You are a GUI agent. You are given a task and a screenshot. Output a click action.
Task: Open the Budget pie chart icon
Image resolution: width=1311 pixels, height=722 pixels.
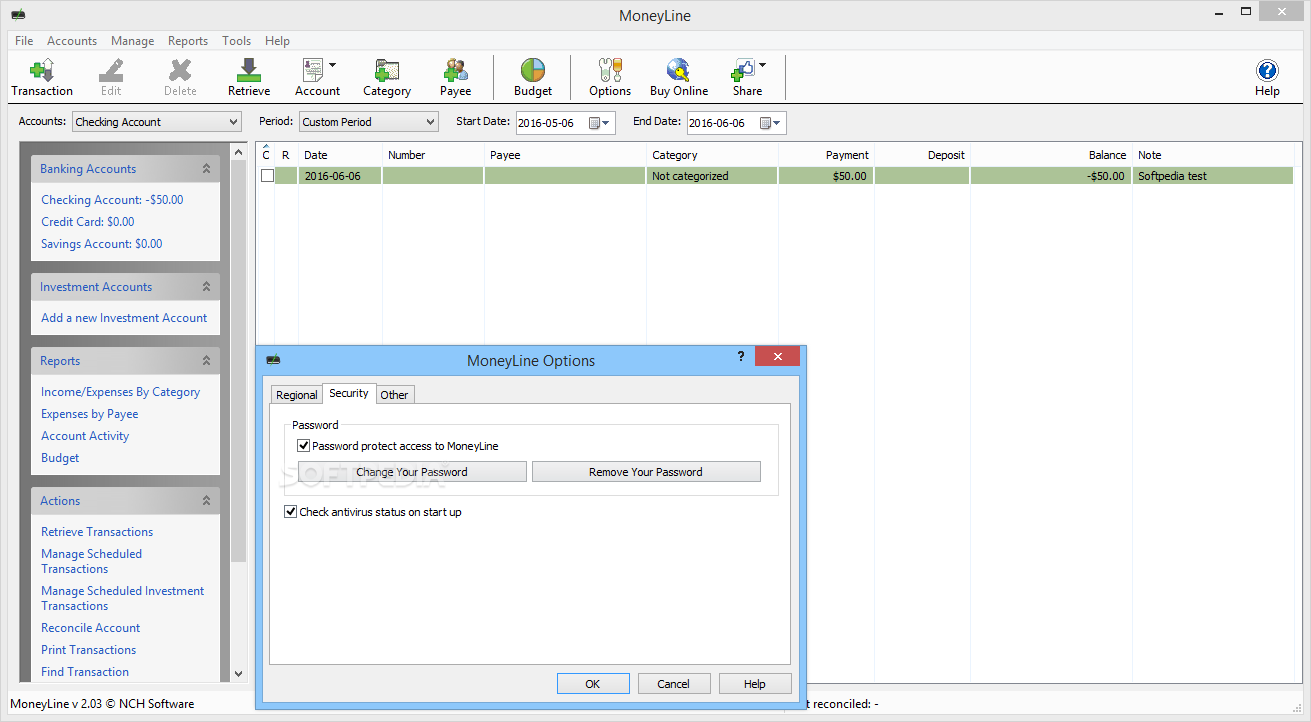tap(533, 71)
